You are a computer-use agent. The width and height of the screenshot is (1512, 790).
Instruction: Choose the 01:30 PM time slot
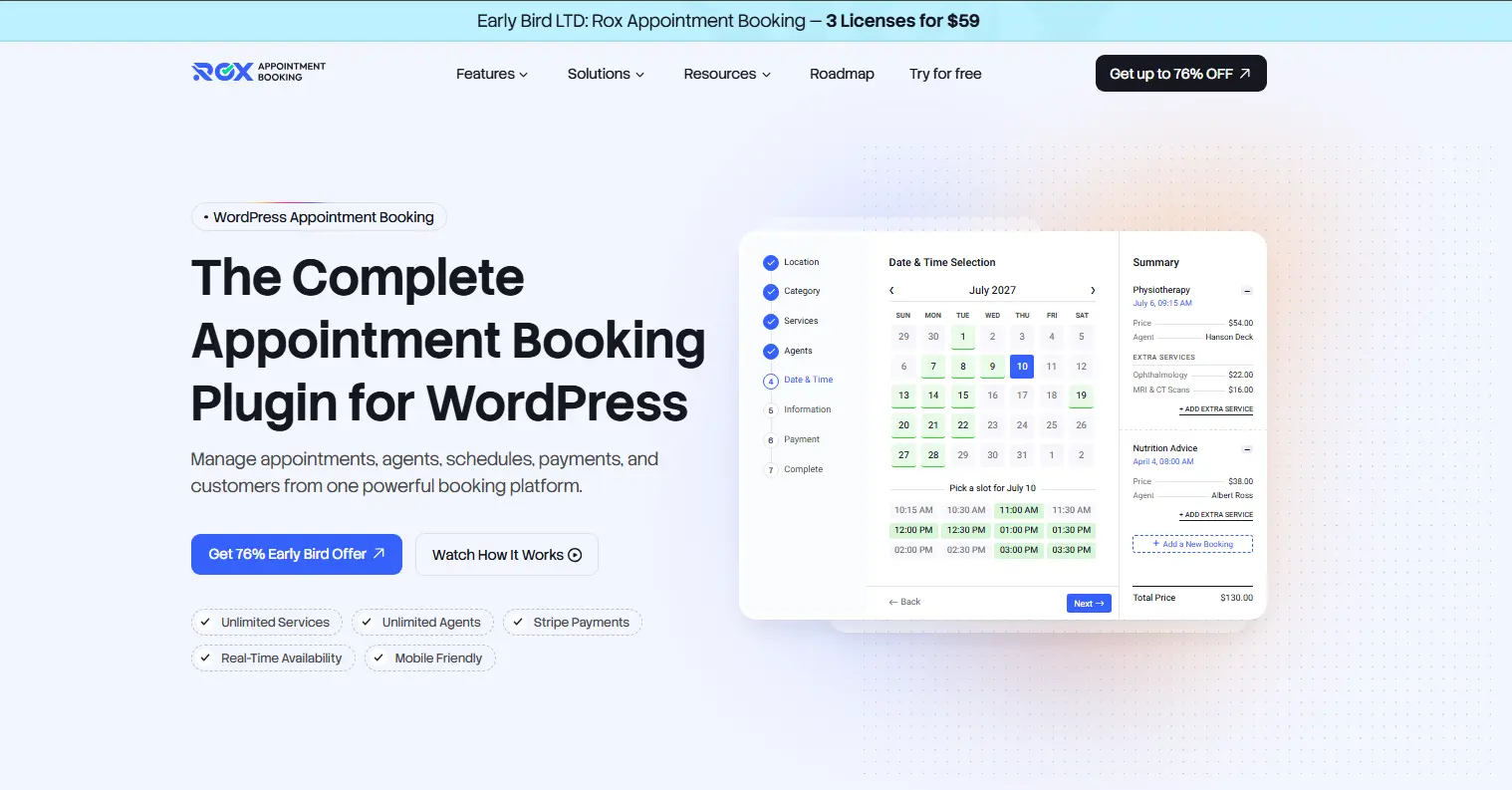coord(1072,530)
